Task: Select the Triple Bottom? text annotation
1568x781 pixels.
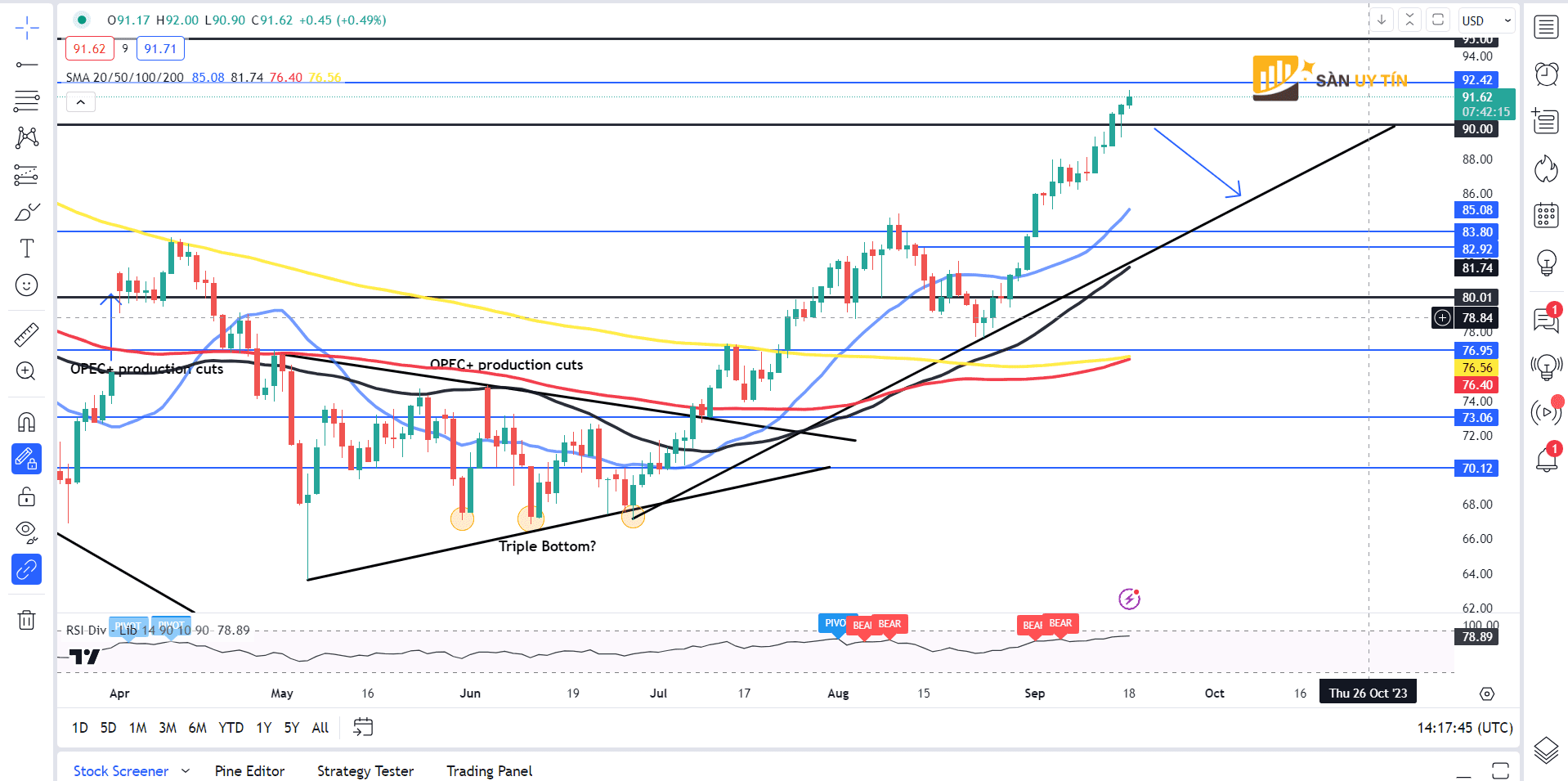Action: click(548, 546)
